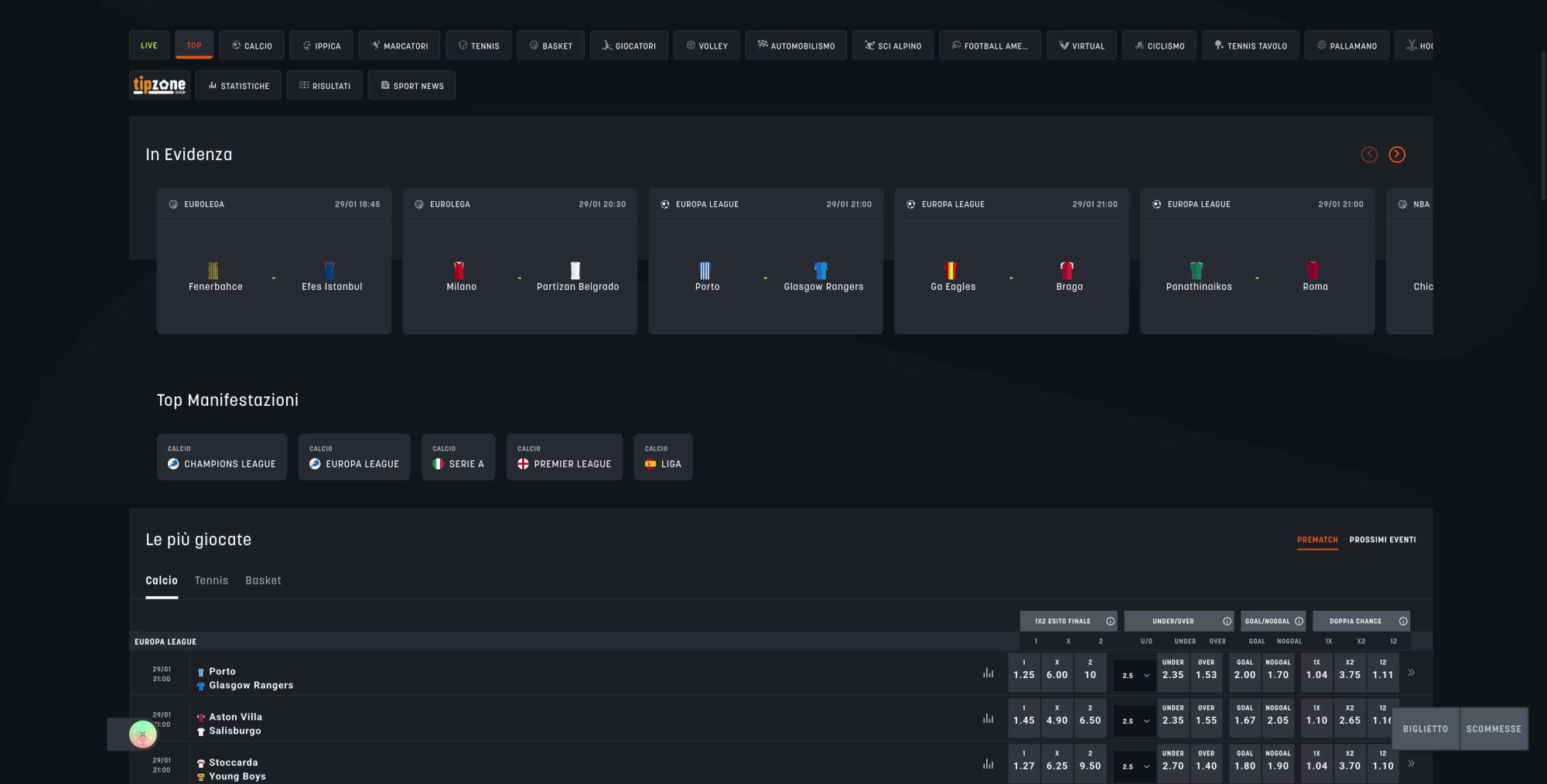Open the Serie A competition
Screen dimensions: 1547x784
(x=459, y=457)
